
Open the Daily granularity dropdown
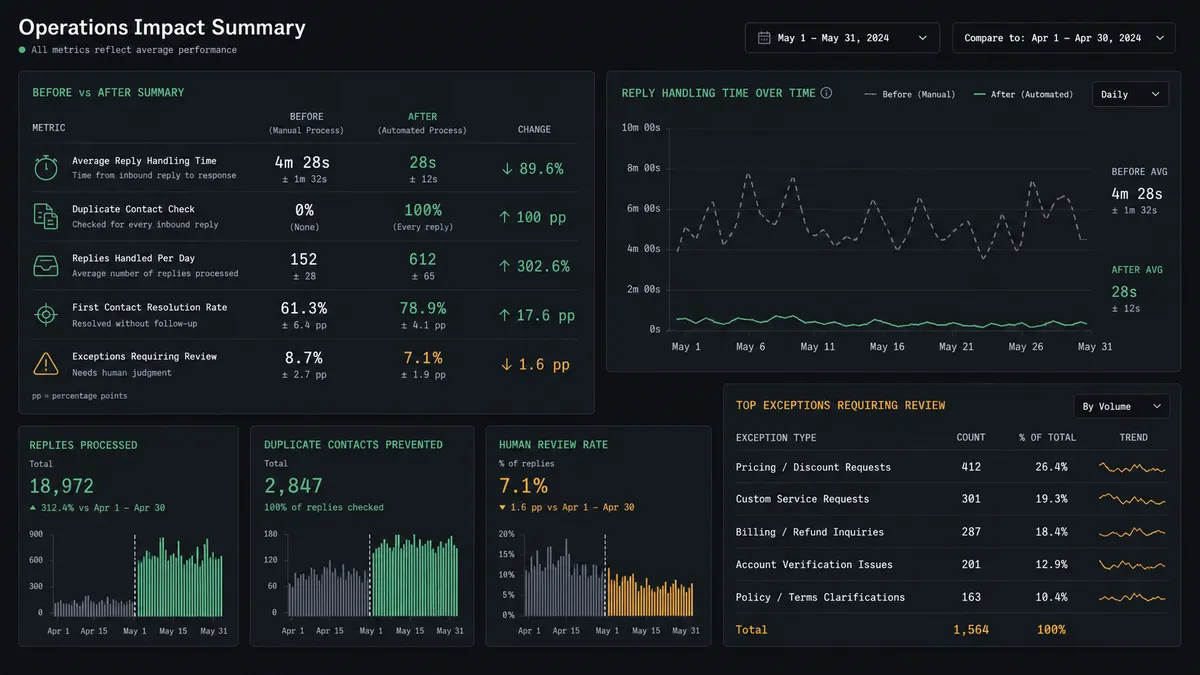coord(1130,94)
